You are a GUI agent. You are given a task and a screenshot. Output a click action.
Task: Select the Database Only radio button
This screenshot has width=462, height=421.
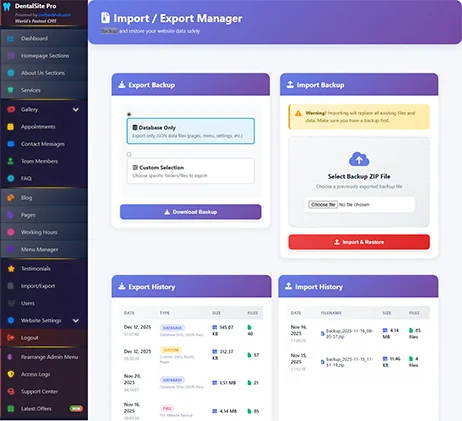tap(129, 114)
